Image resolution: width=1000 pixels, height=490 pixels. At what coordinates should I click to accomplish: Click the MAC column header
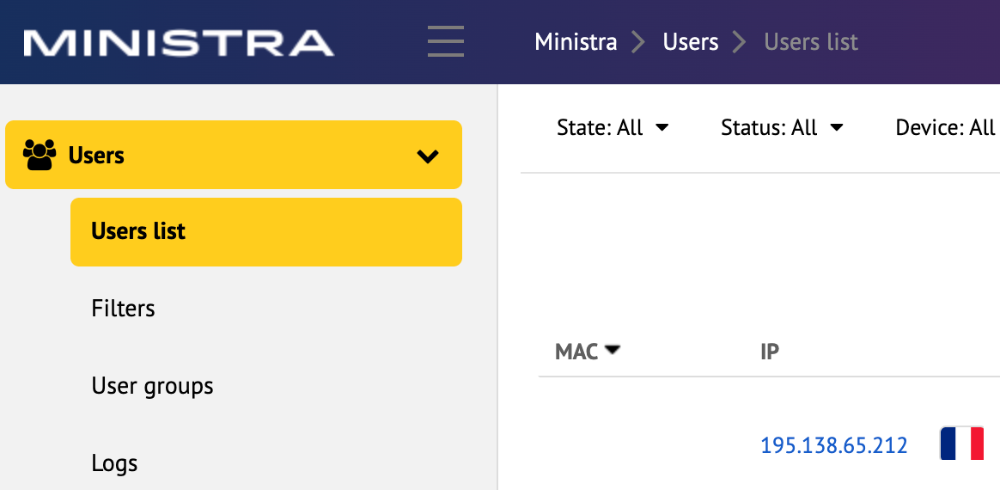coord(577,351)
